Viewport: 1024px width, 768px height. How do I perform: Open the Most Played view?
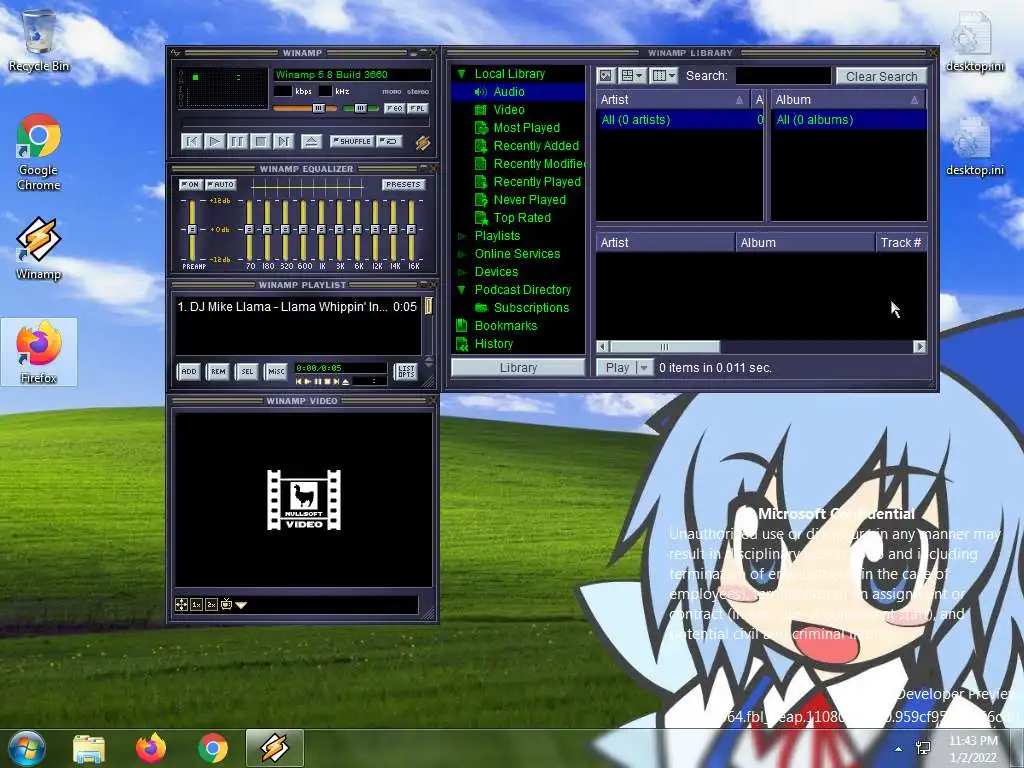pos(526,128)
